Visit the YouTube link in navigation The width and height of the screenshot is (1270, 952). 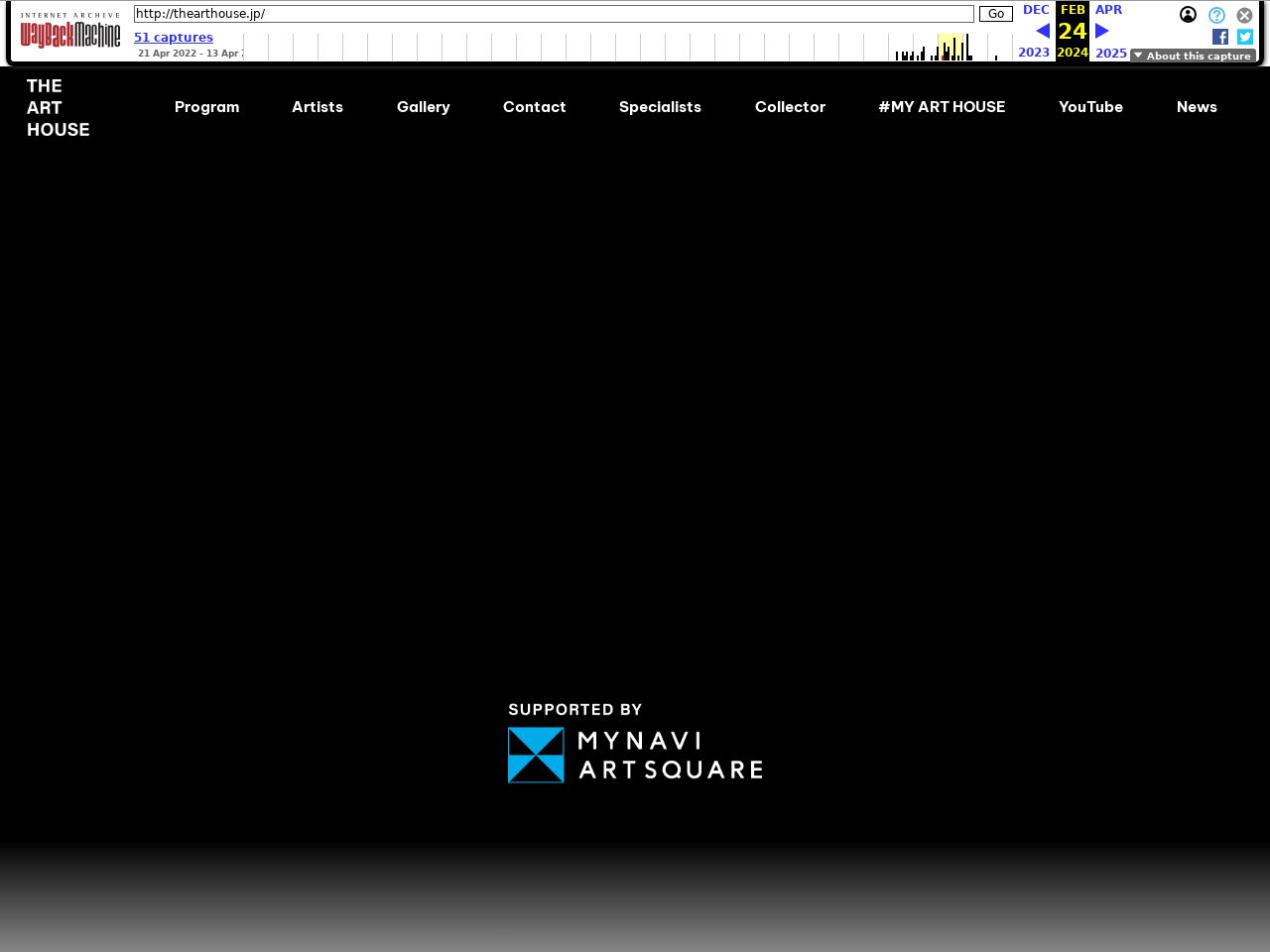tap(1090, 107)
